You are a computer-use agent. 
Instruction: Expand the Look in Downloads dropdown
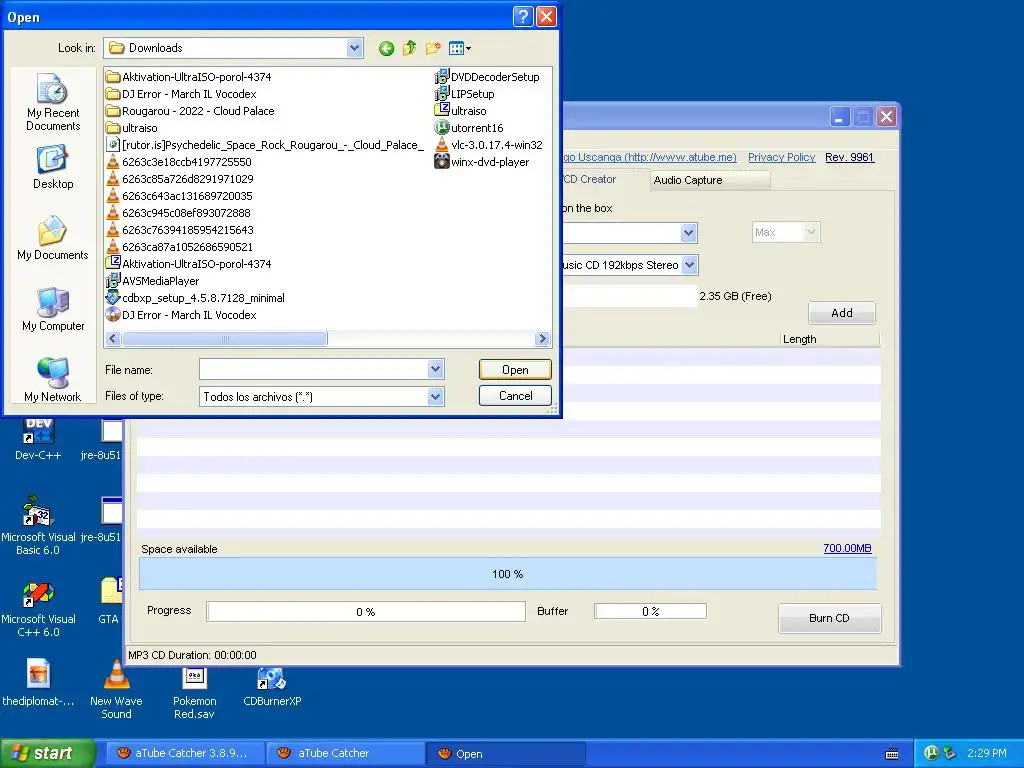[x=354, y=48]
